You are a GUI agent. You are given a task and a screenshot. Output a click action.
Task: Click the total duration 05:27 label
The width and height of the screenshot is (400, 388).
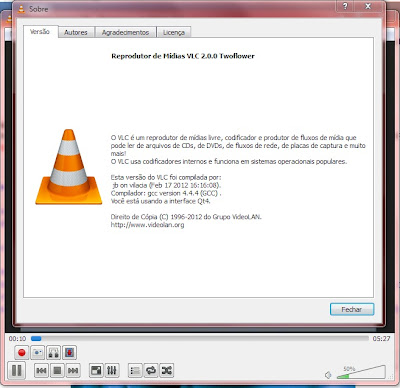pyautogui.click(x=381, y=339)
